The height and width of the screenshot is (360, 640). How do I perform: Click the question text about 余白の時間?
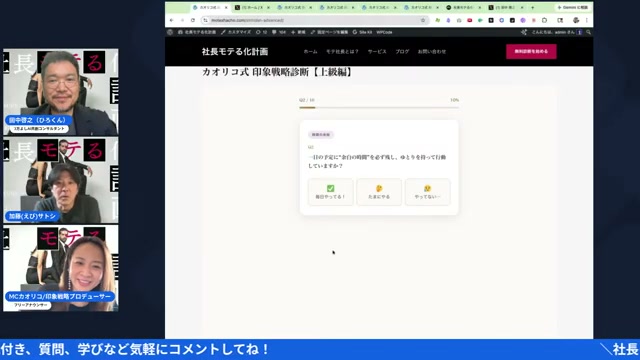[x=377, y=161]
